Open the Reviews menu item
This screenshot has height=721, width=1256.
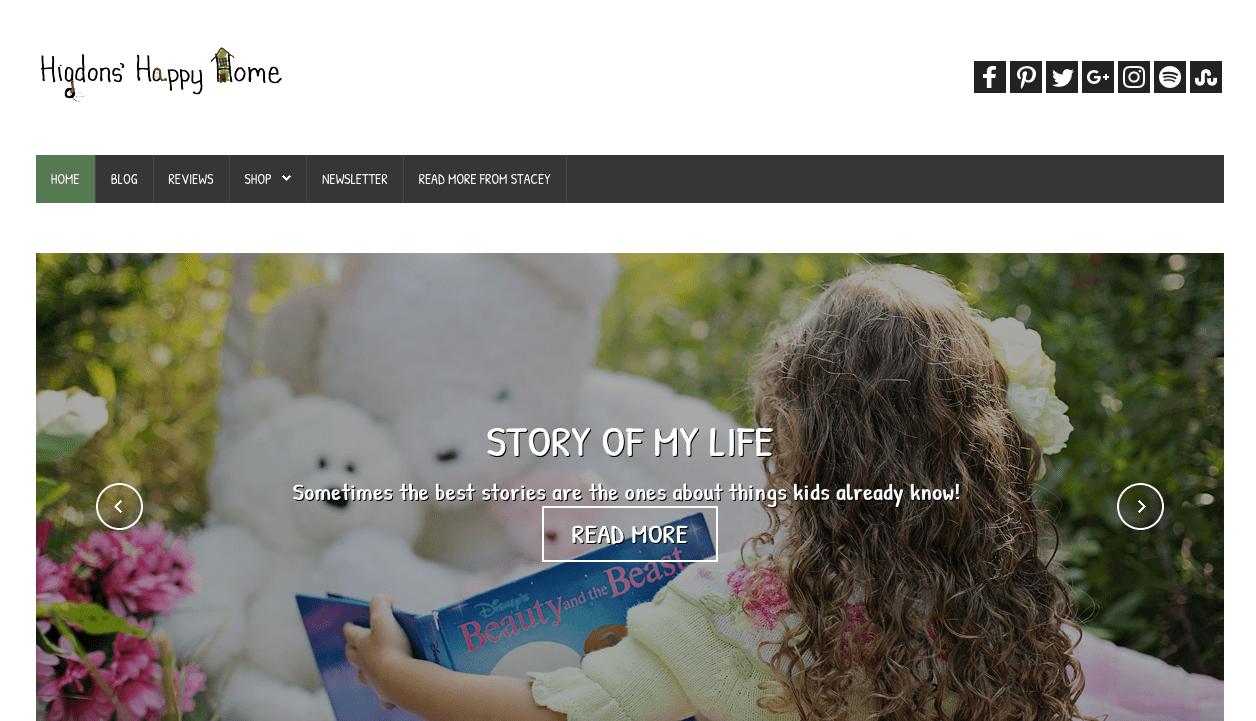point(191,179)
